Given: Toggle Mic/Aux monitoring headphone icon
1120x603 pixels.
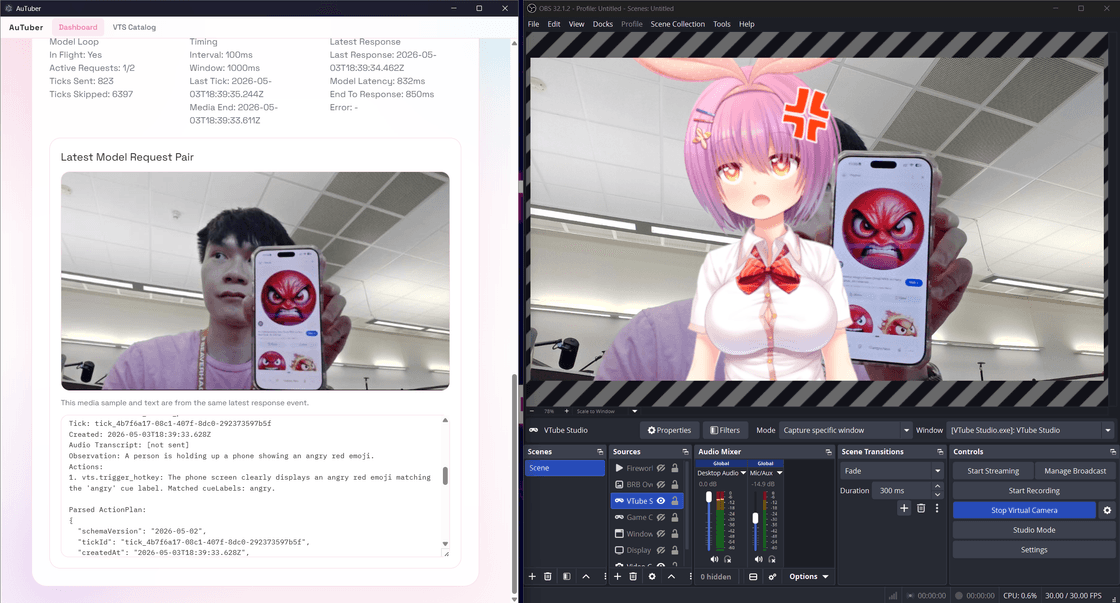Looking at the screenshot, I should click(772, 559).
